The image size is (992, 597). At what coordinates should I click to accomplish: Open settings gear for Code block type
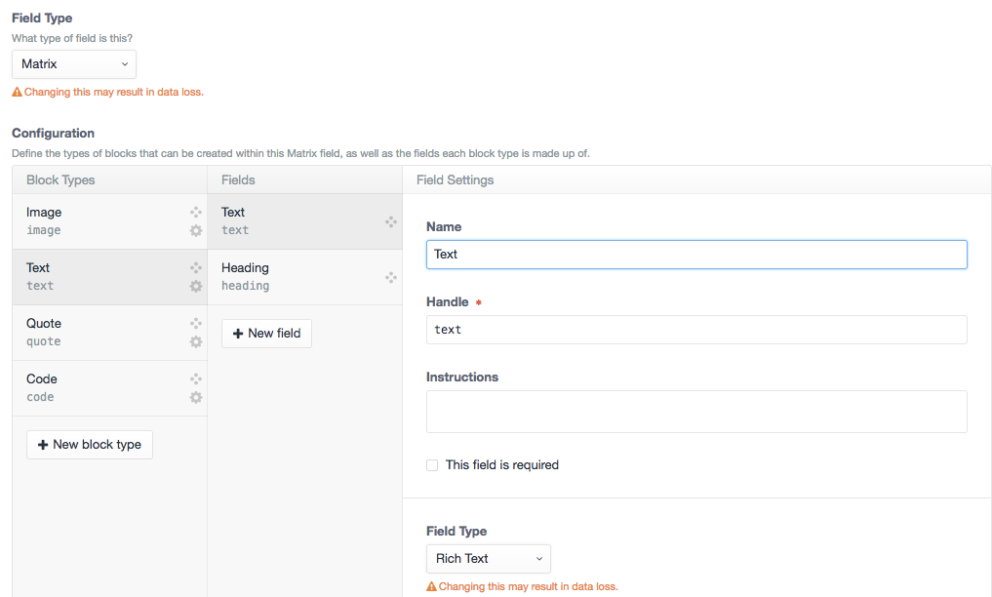[x=196, y=398]
